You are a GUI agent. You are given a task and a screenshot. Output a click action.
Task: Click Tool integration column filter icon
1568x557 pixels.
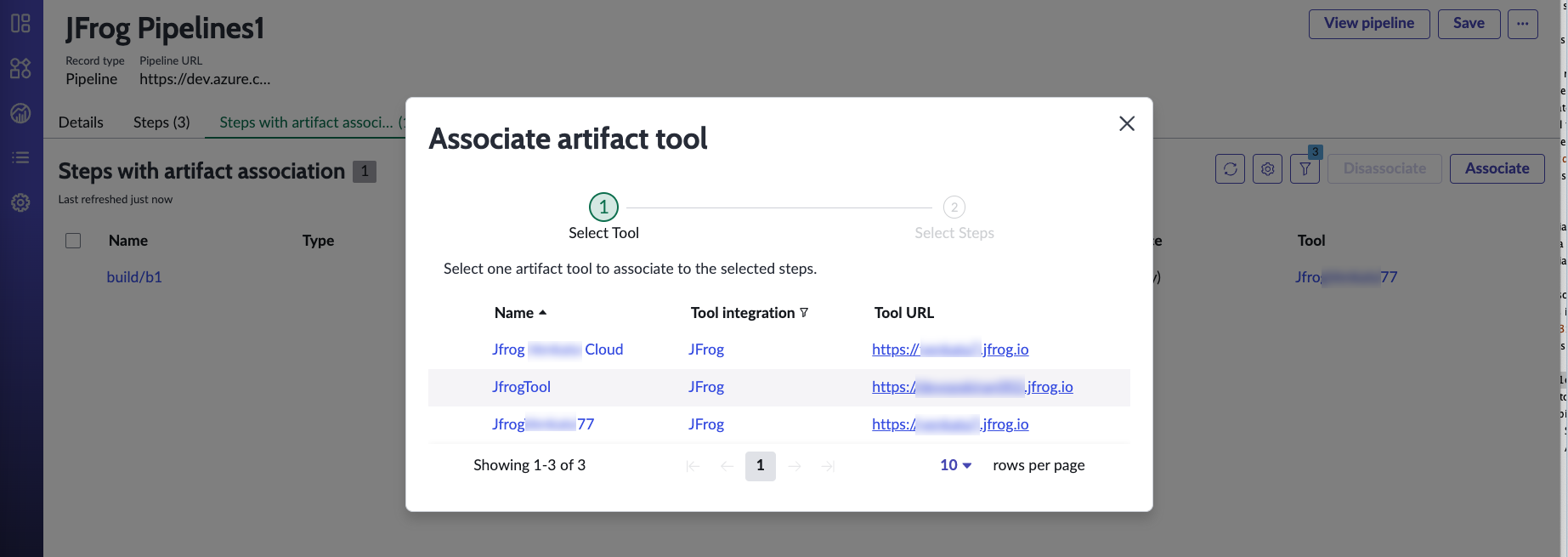pos(804,313)
